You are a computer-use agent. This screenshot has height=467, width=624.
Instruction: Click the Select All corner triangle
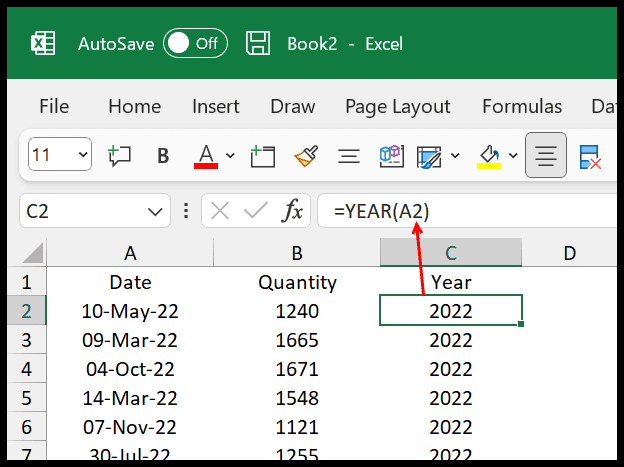[33, 253]
